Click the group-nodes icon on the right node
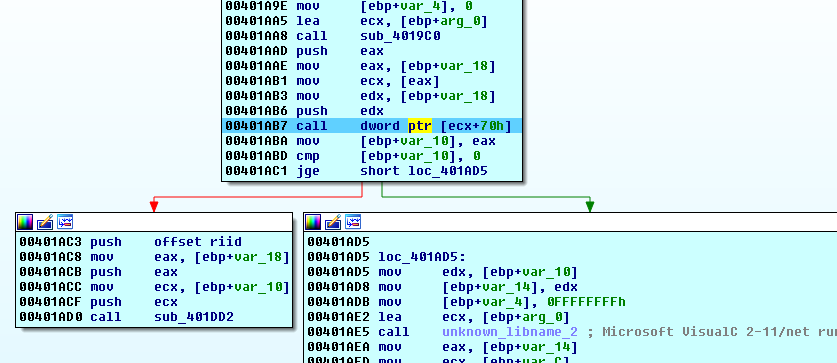The height and width of the screenshot is (363, 837). click(353, 222)
